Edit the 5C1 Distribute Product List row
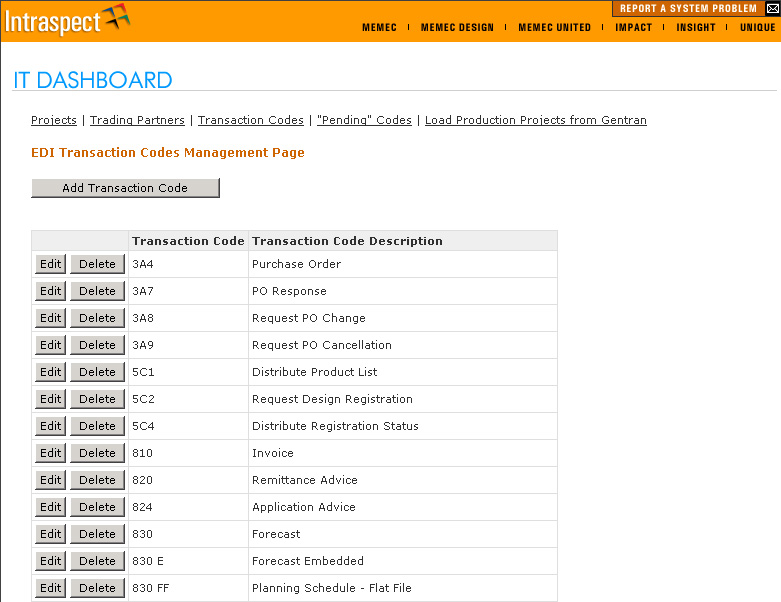This screenshot has height=602, width=781. click(50, 372)
